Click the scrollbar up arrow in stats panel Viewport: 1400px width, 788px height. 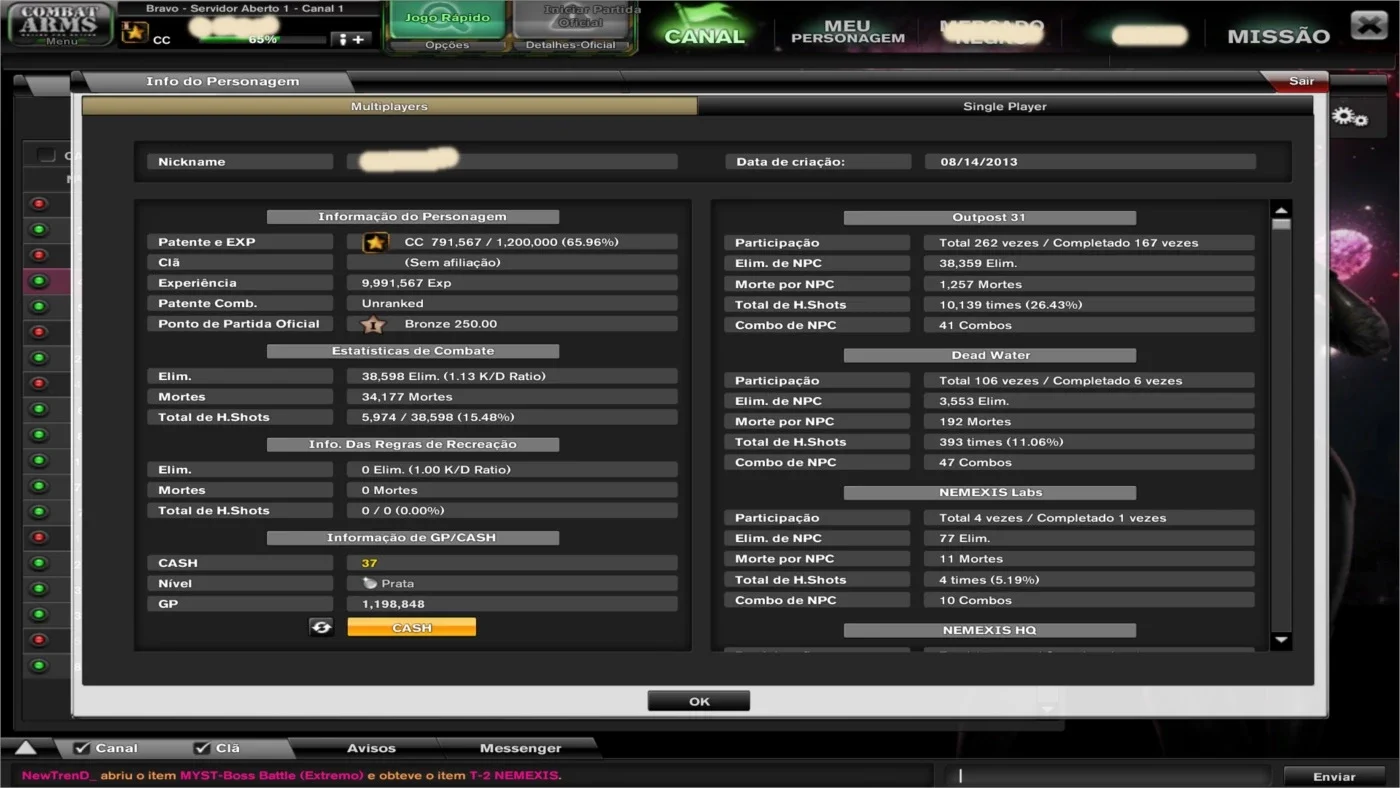(x=1281, y=209)
